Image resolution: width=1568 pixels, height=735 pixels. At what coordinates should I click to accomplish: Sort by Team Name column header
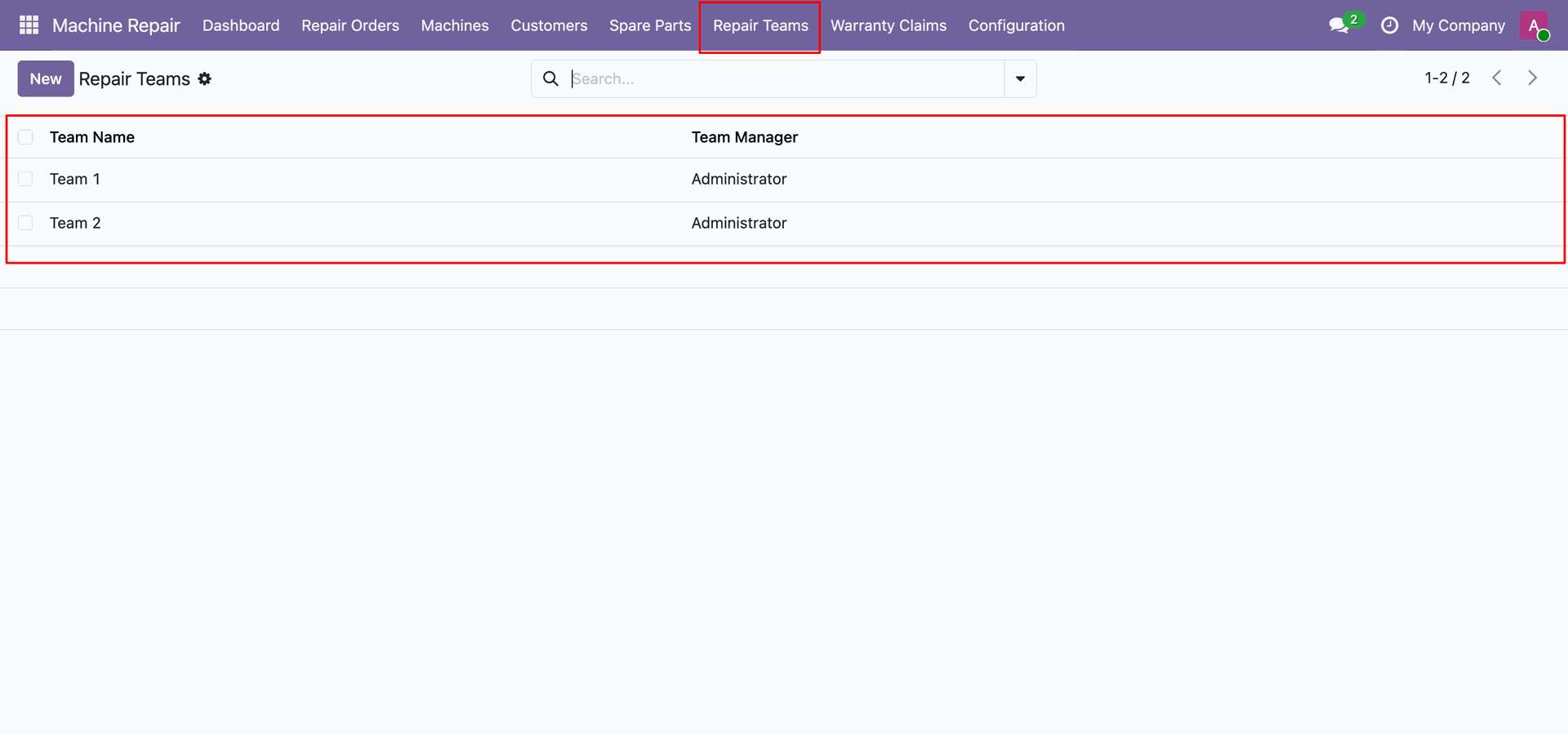click(92, 137)
